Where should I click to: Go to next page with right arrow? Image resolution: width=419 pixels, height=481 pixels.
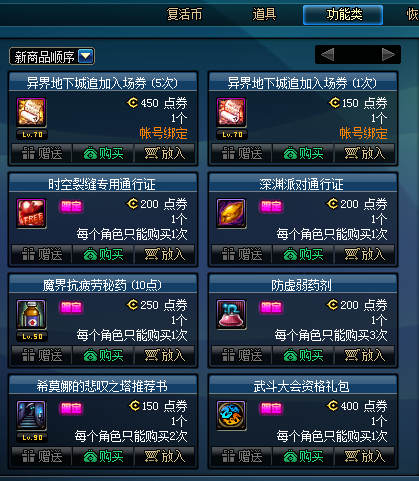388,54
